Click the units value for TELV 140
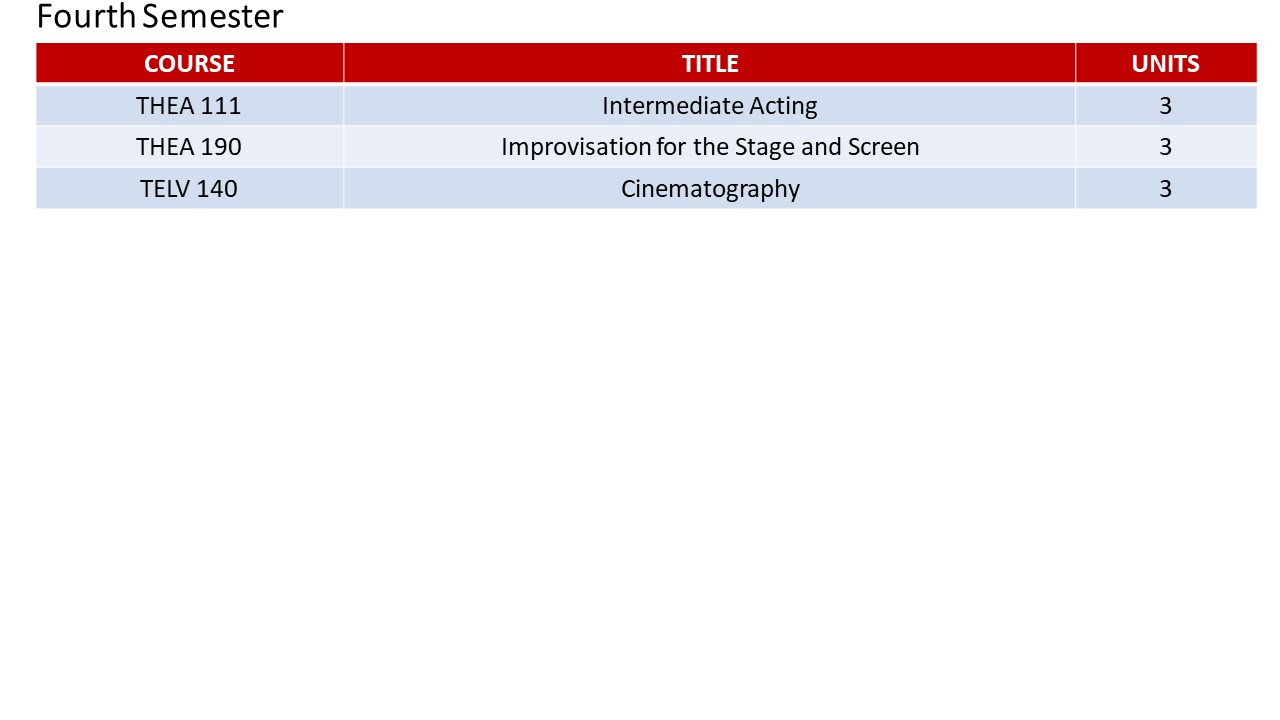Image resolution: width=1280 pixels, height=720 pixels. [1165, 189]
